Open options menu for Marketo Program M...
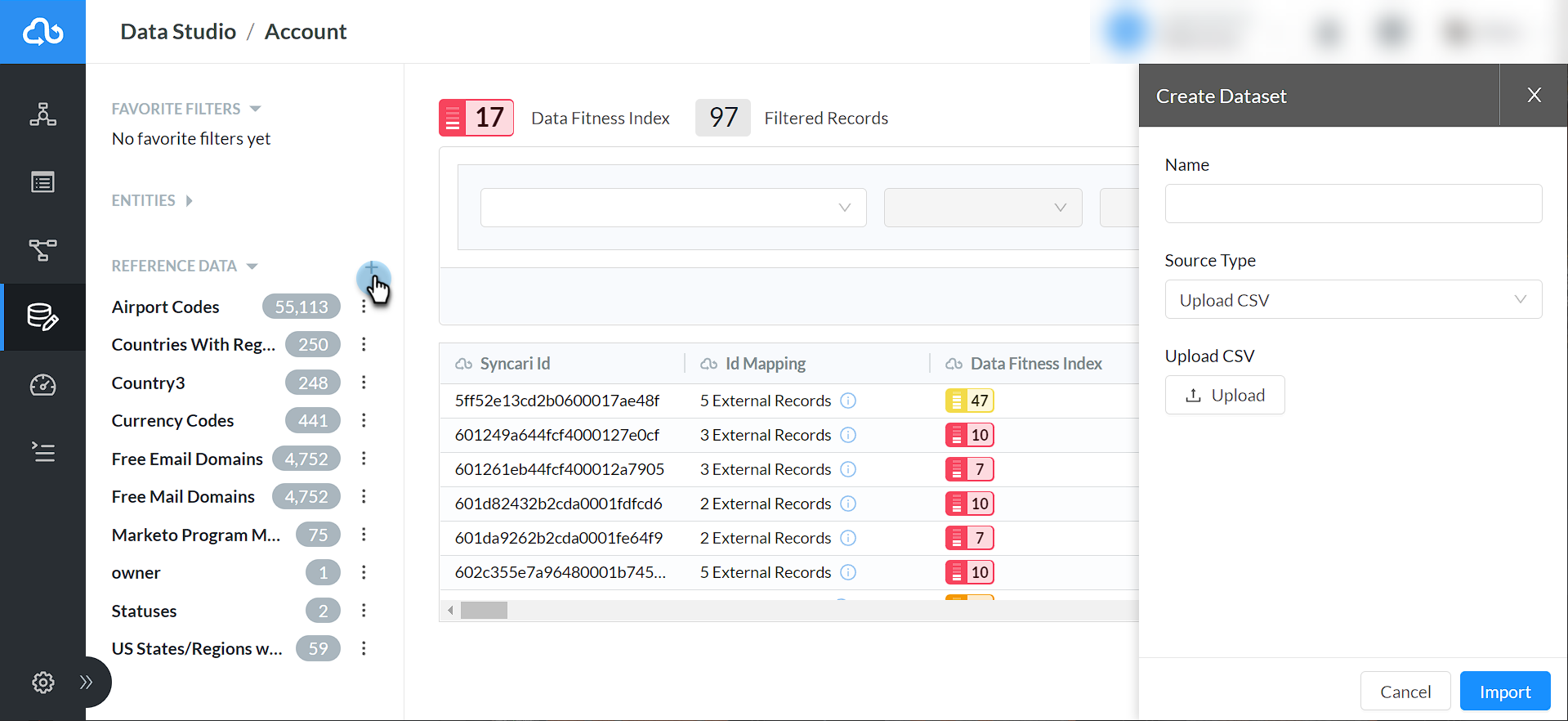 point(364,535)
